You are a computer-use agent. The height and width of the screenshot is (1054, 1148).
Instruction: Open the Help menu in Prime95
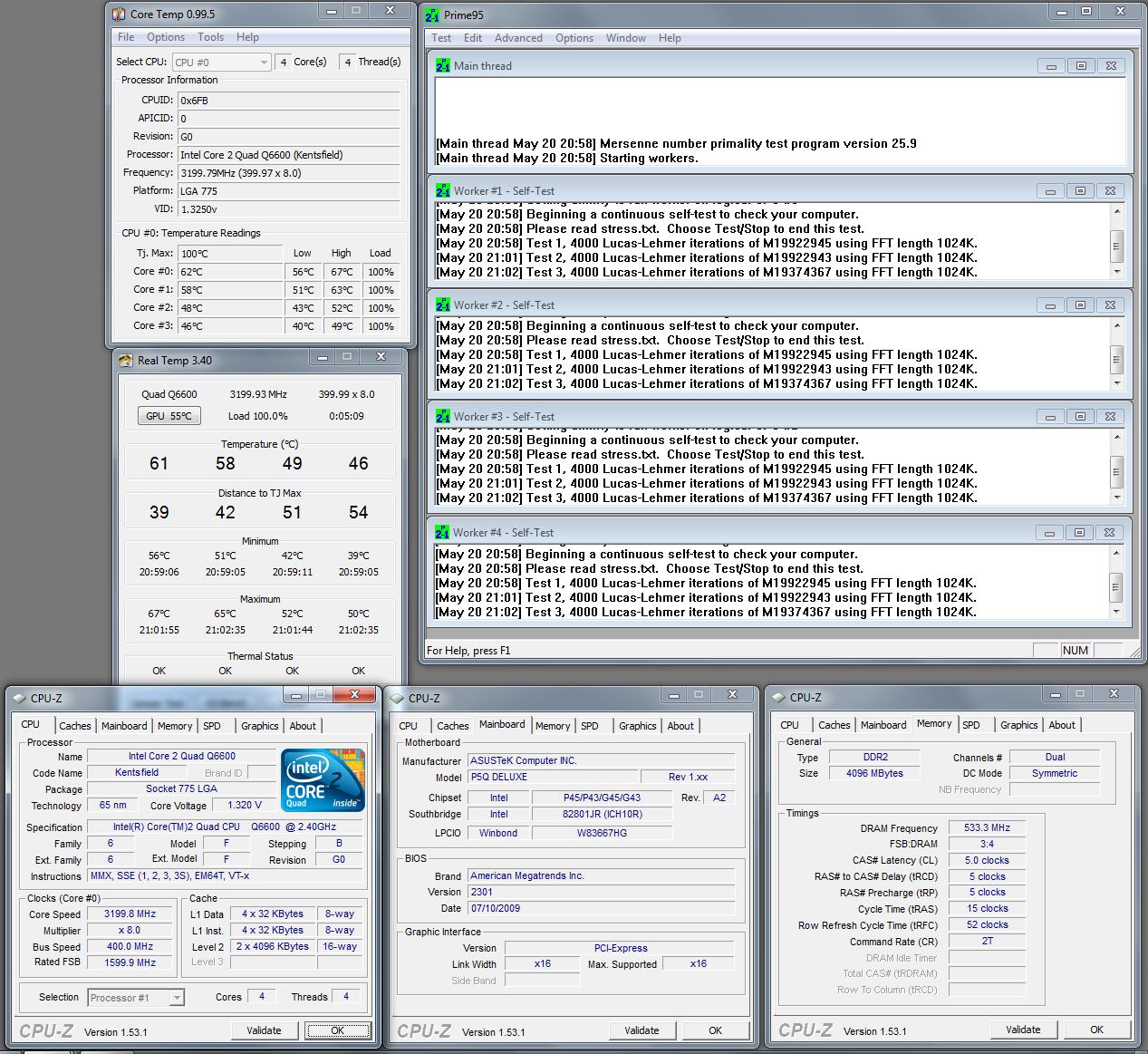670,38
